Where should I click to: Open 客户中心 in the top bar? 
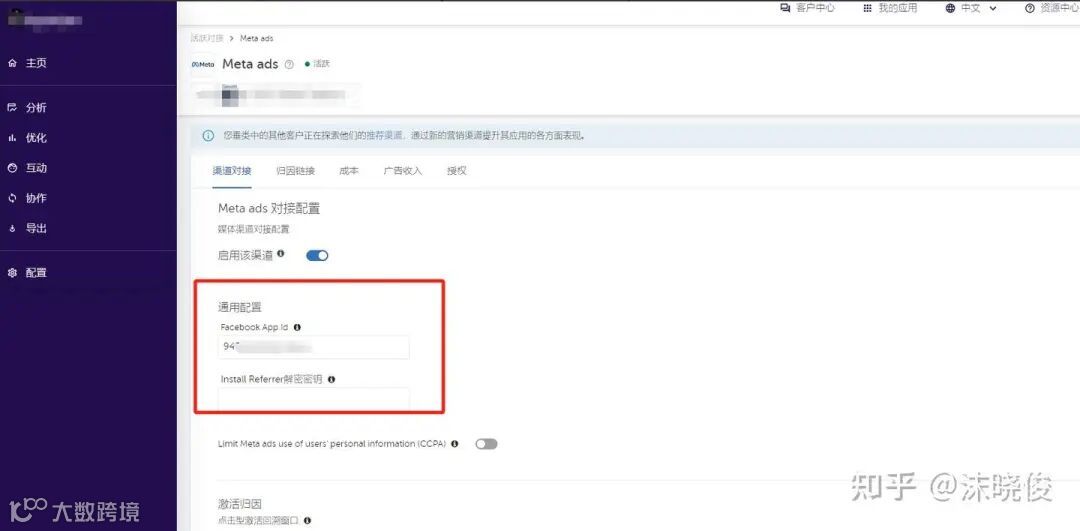coord(815,8)
